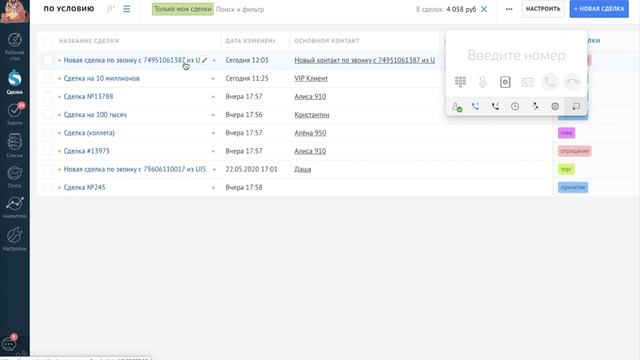The height and width of the screenshot is (360, 640).
Task: Open contact Новый контакт по звонку с 74951061387
Action: (364, 60)
